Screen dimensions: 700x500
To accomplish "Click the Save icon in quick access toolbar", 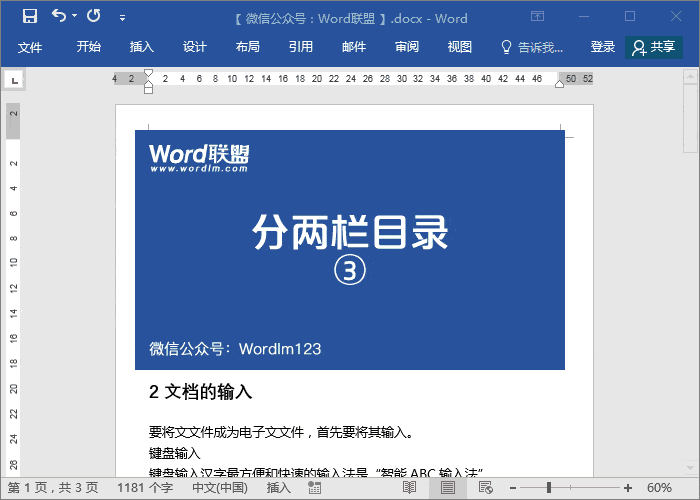I will coord(30,17).
